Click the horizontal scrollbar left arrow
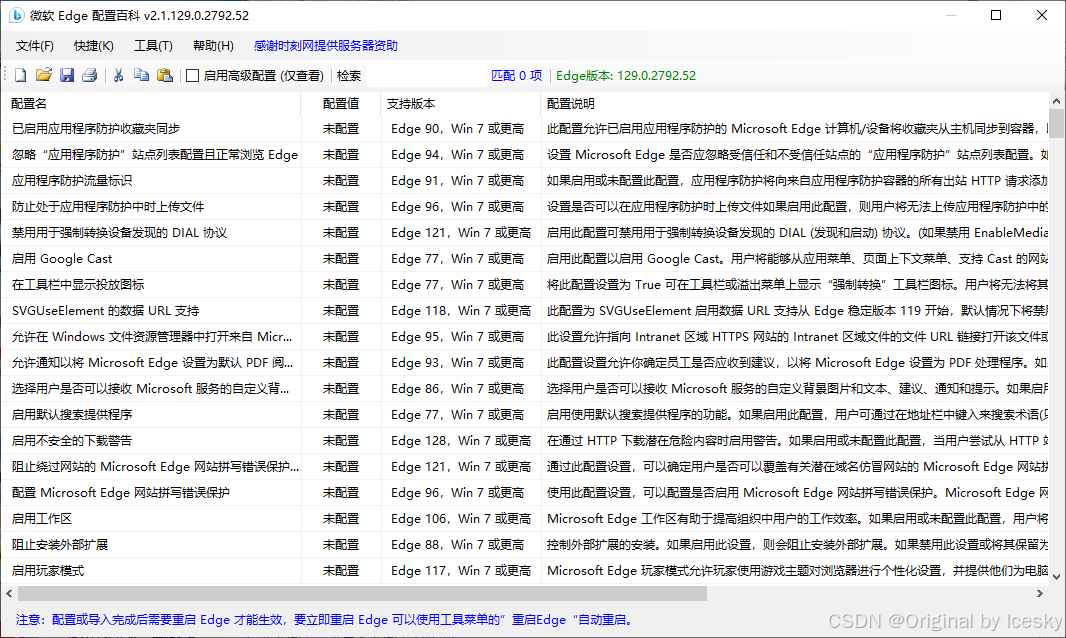The width and height of the screenshot is (1066, 638). click(x=9, y=594)
